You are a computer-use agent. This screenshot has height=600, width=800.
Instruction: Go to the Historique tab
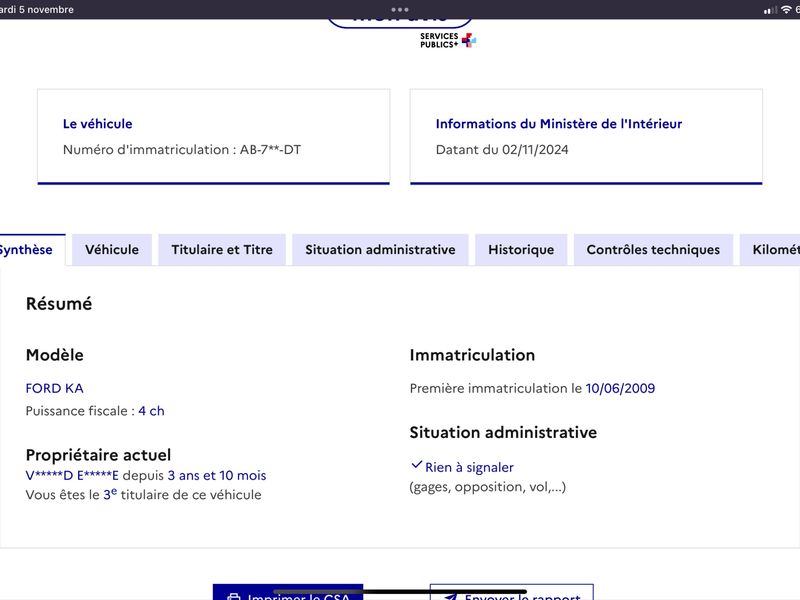[521, 249]
